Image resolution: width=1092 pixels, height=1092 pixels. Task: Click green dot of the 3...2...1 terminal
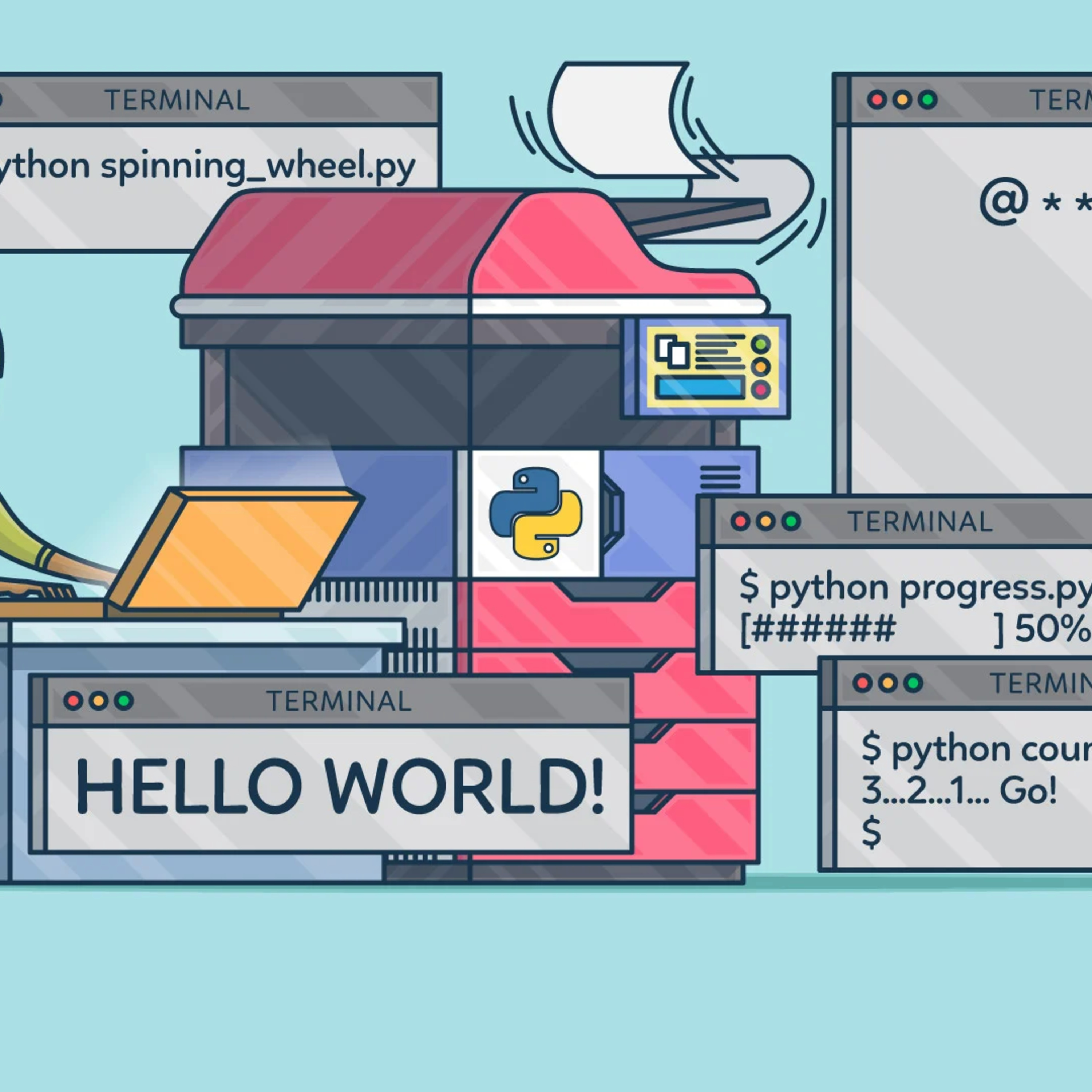pyautogui.click(x=913, y=683)
